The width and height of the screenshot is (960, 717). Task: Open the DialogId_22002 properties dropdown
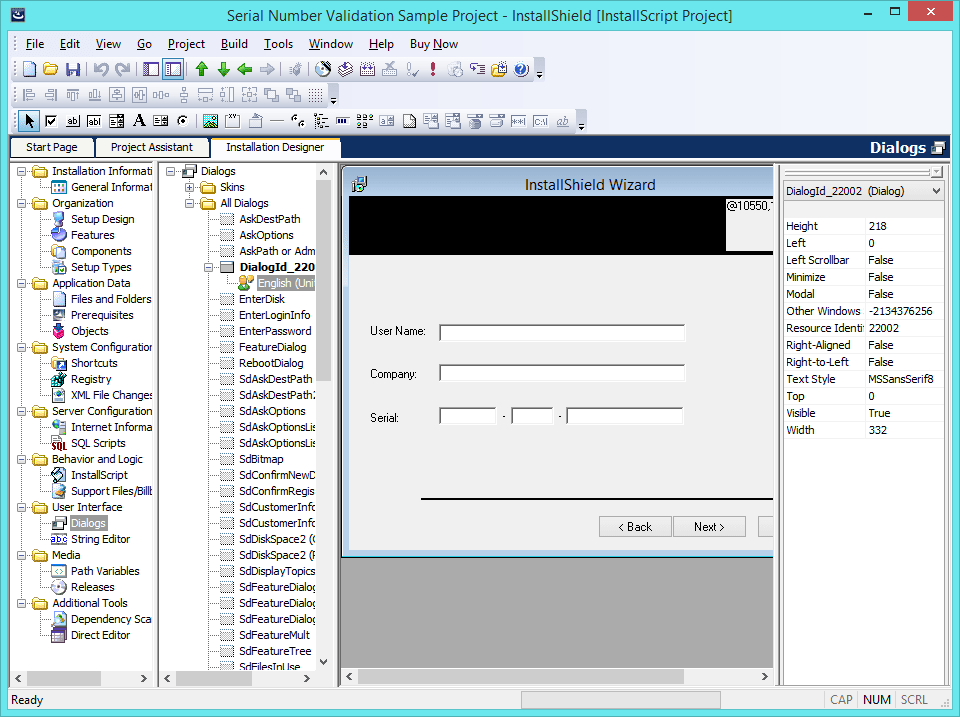coord(937,190)
